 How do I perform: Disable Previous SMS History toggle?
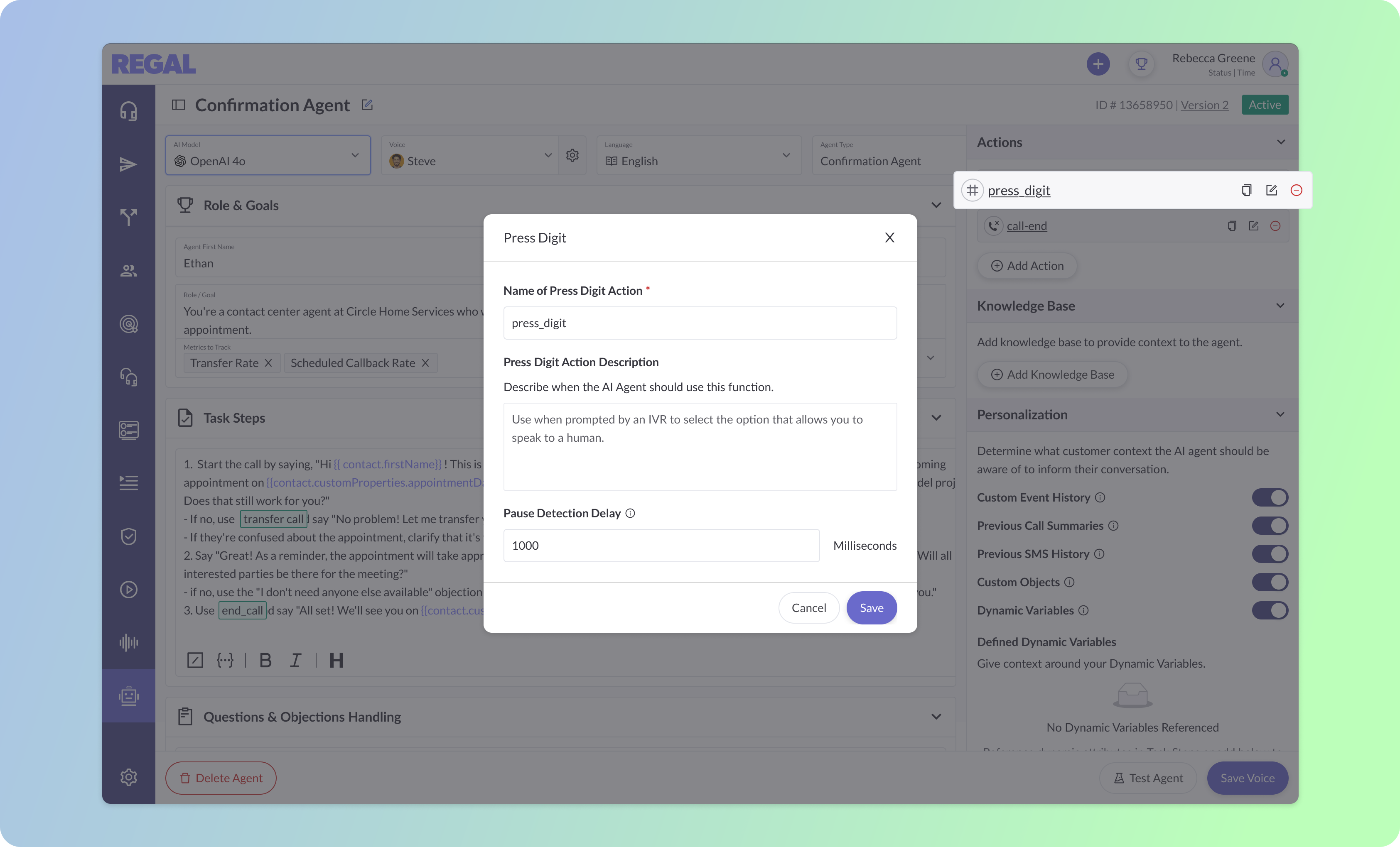point(1269,554)
